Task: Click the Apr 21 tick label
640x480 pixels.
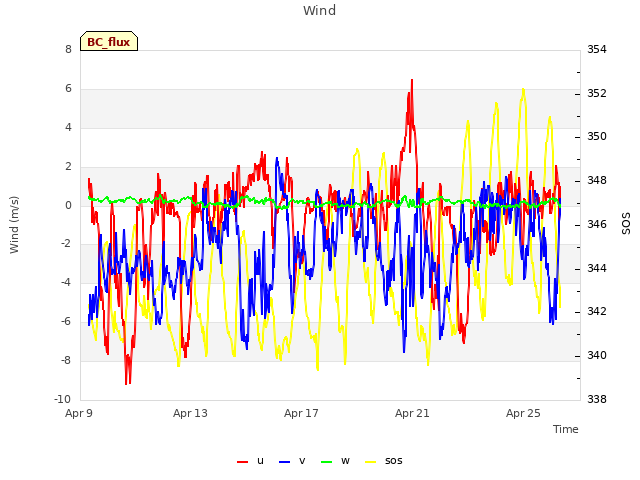Action: click(x=412, y=413)
